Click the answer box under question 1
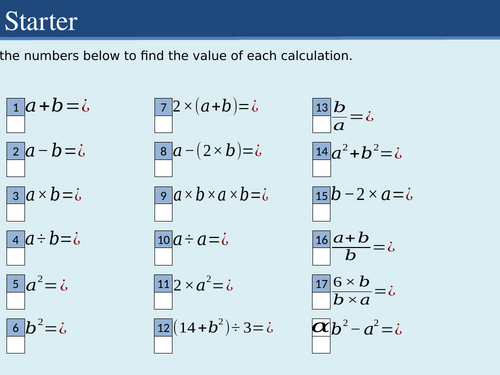This screenshot has height=375, width=500. [16, 124]
